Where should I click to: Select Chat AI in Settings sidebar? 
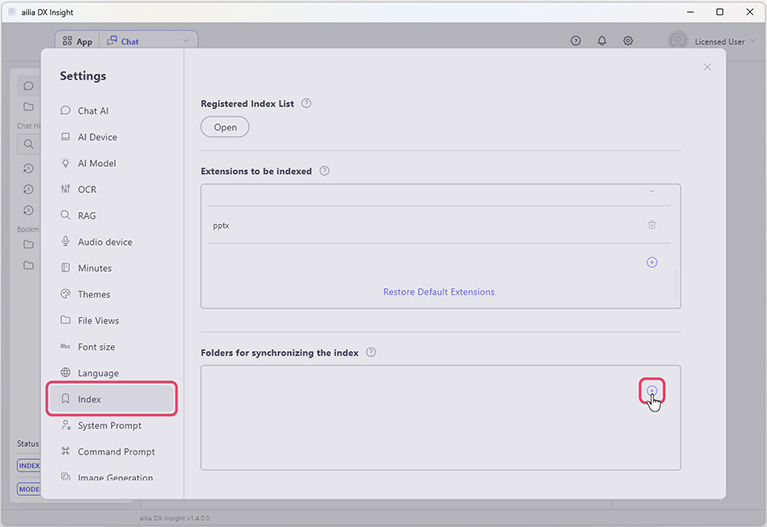click(x=93, y=111)
